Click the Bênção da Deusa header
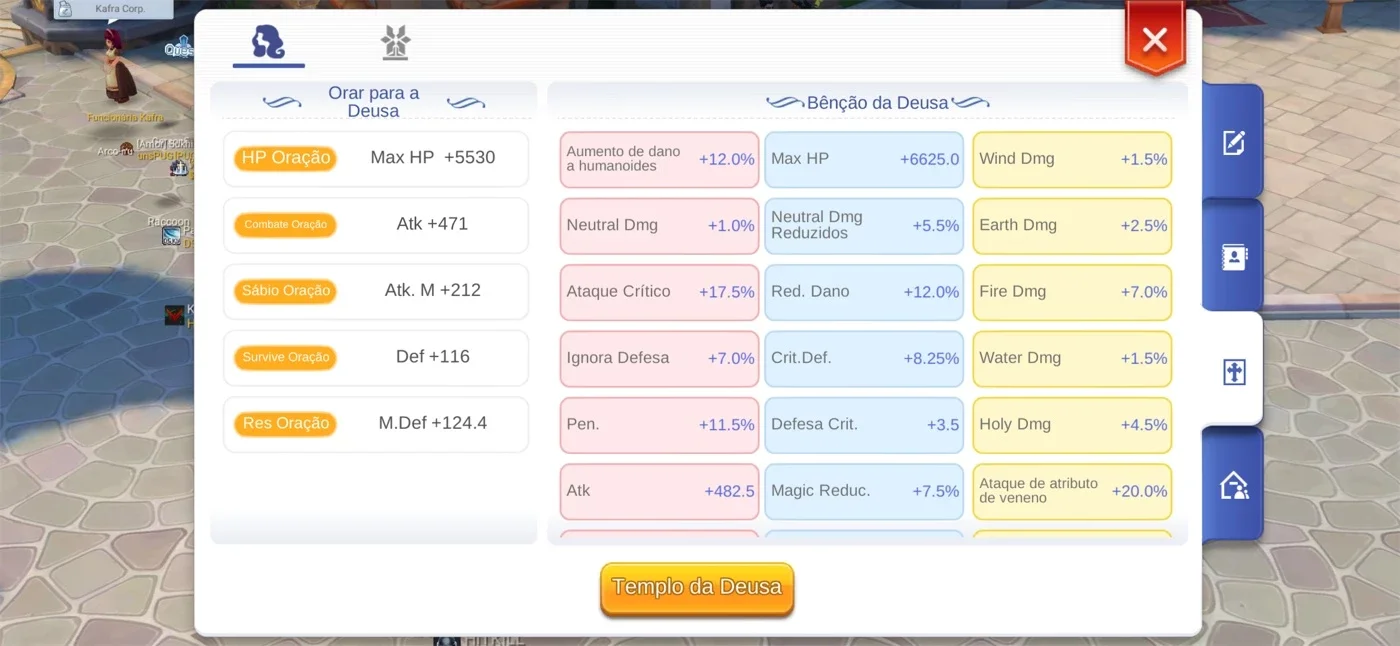1400x646 pixels. click(877, 103)
